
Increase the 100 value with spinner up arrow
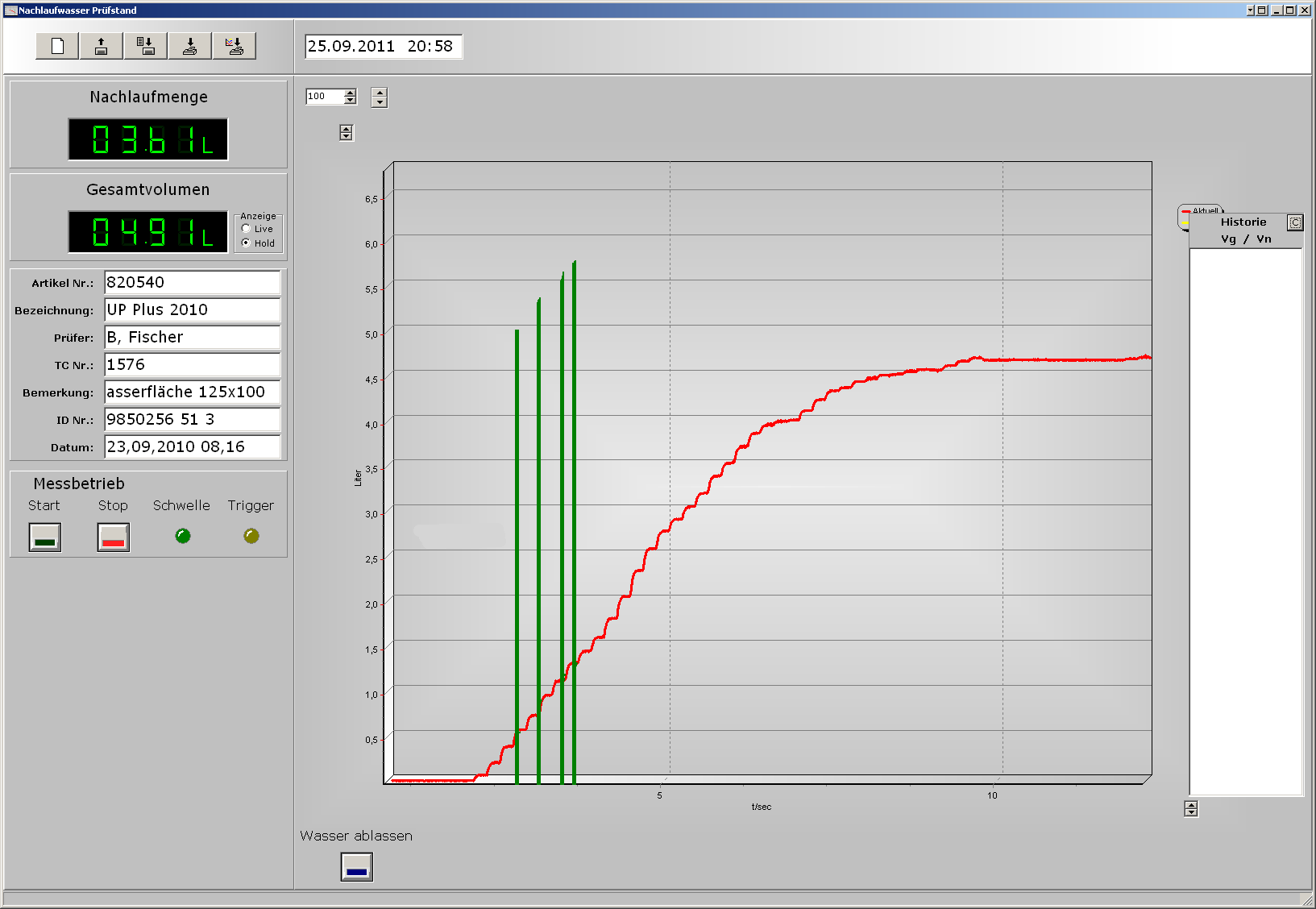350,93
